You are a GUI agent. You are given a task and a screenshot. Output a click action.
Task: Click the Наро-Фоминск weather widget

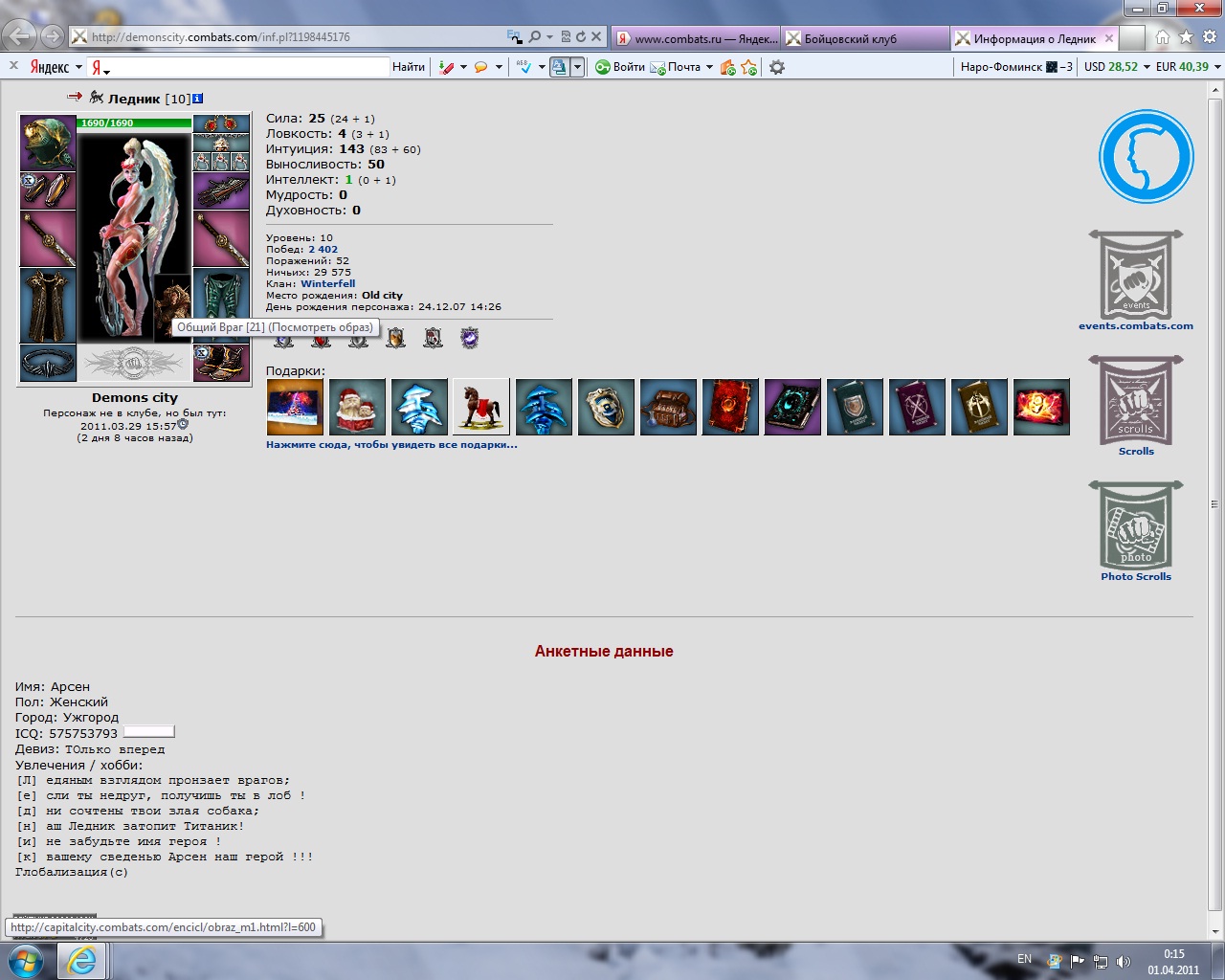coord(1016,67)
